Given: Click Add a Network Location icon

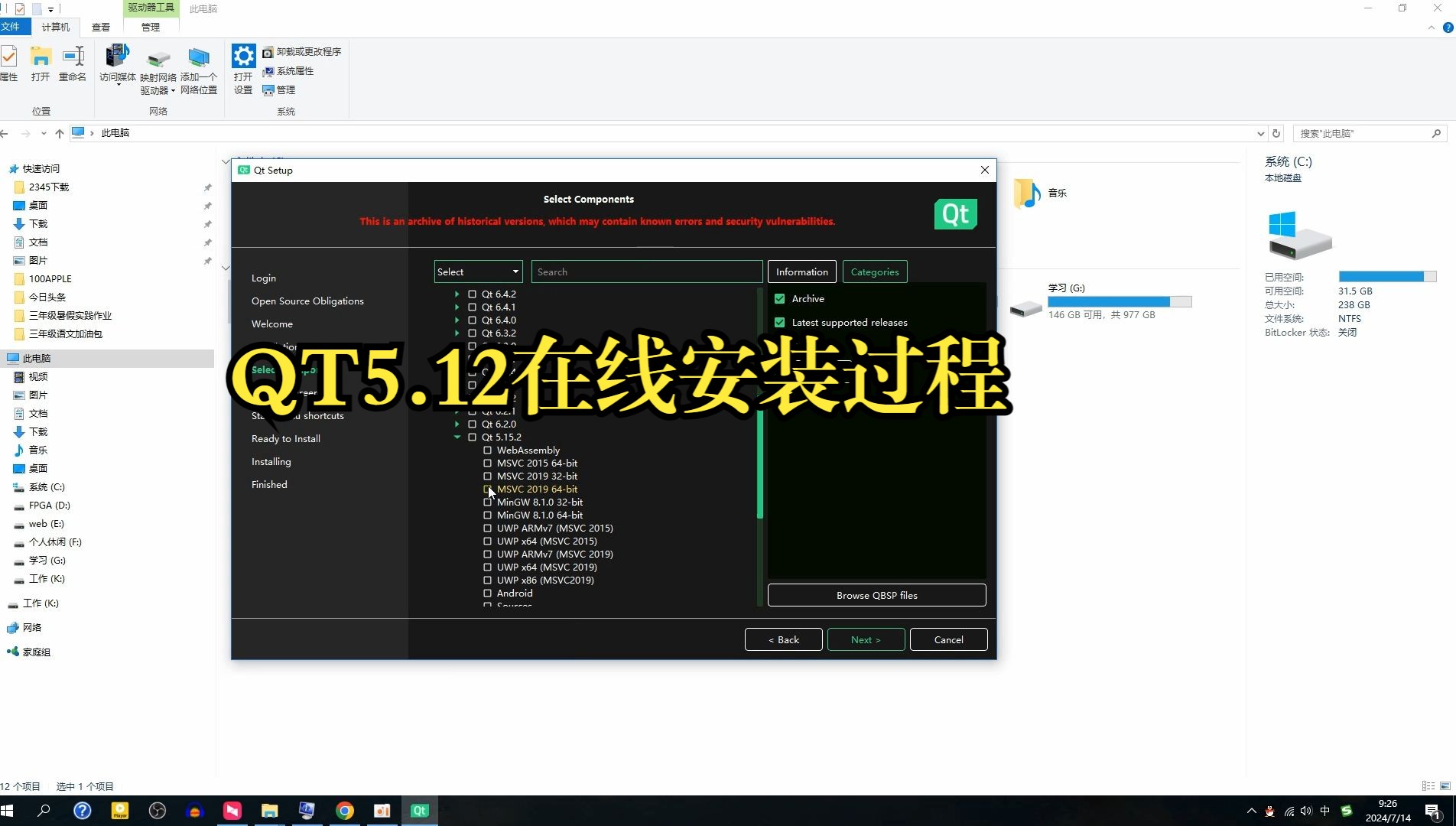Looking at the screenshot, I should point(199,70).
